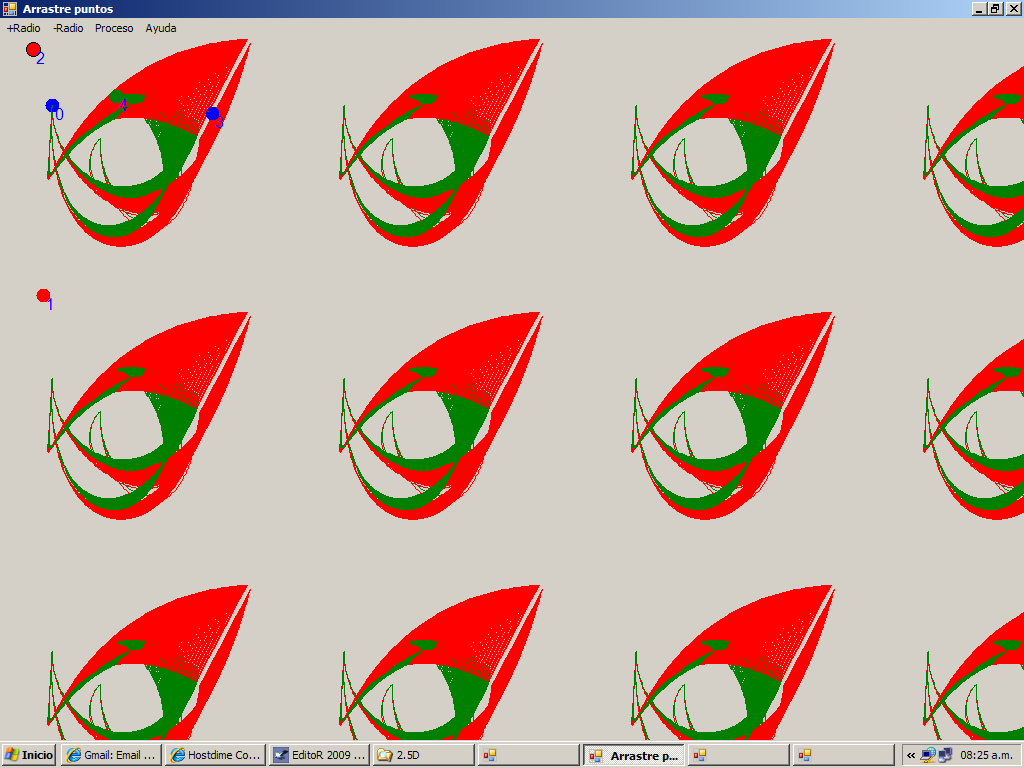Select the blue control point labeled 3

[x=213, y=114]
